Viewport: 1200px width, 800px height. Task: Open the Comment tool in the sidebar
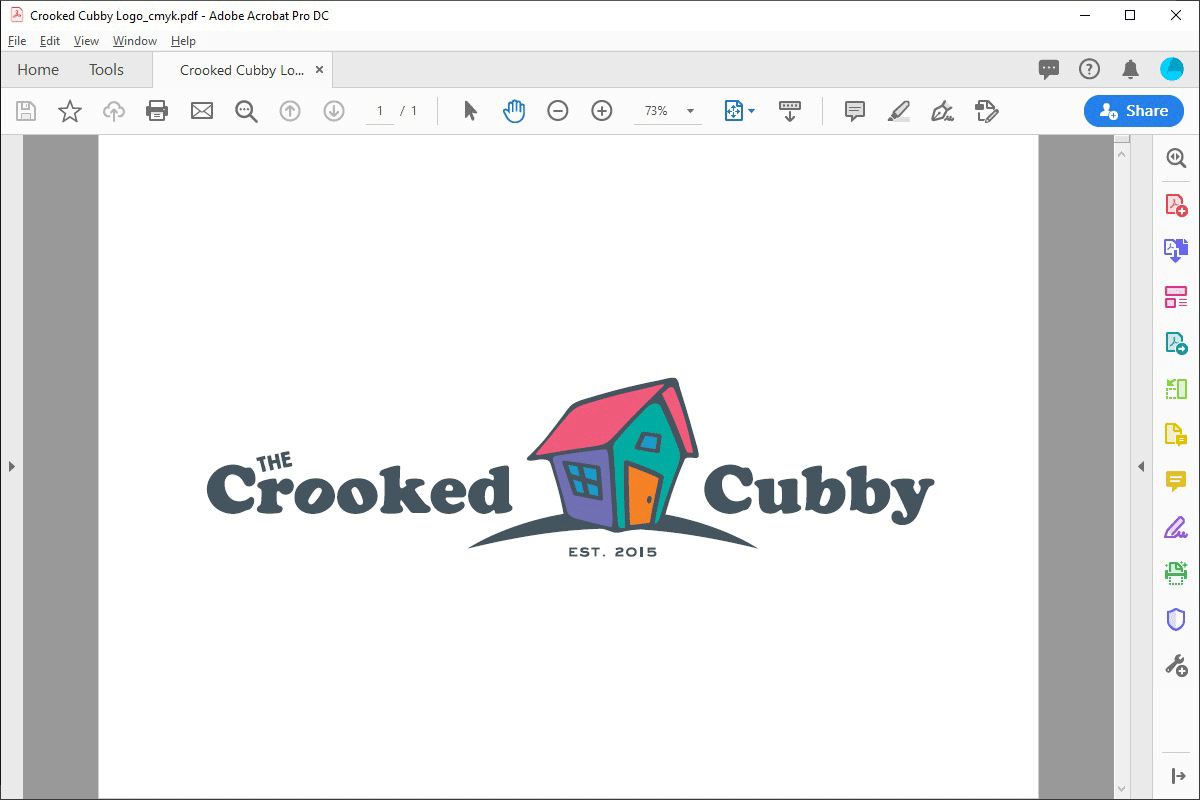coord(1176,481)
